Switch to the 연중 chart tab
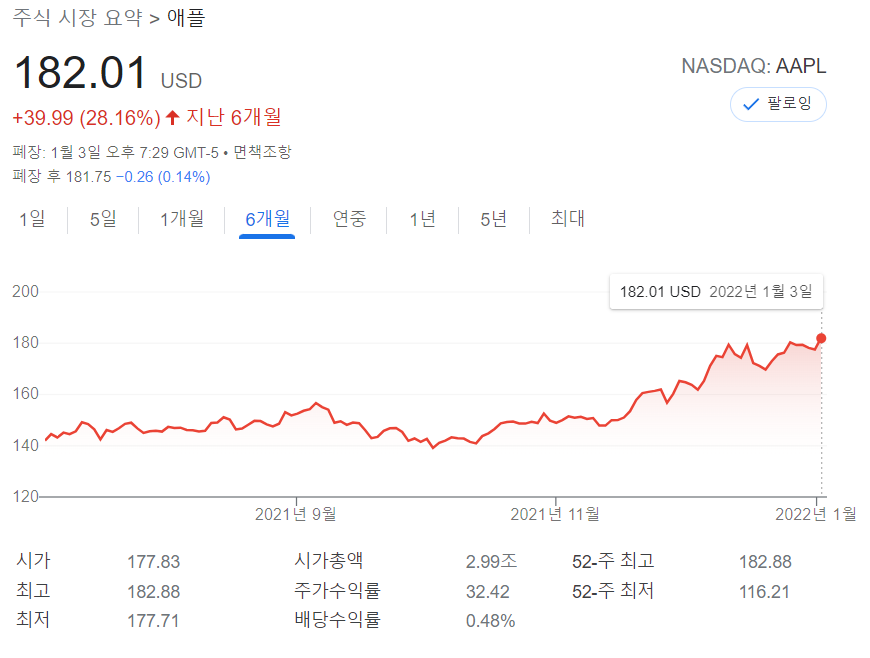The image size is (870, 658). click(x=349, y=219)
